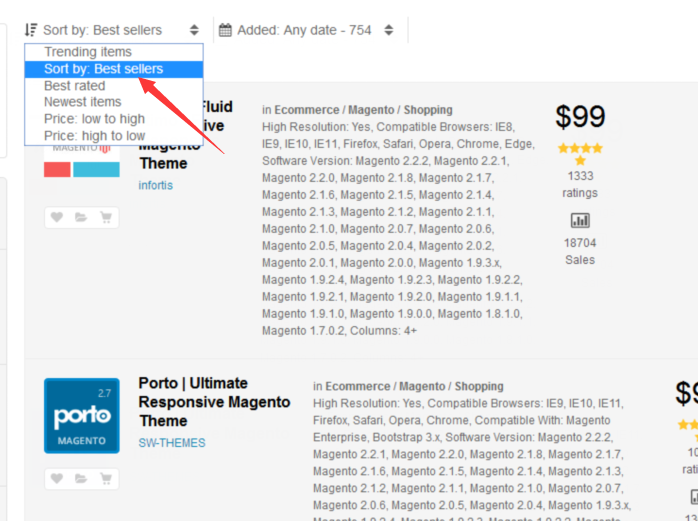Viewport: 698px width, 521px height.
Task: Open the SW-THEMES author link
Action: [172, 443]
